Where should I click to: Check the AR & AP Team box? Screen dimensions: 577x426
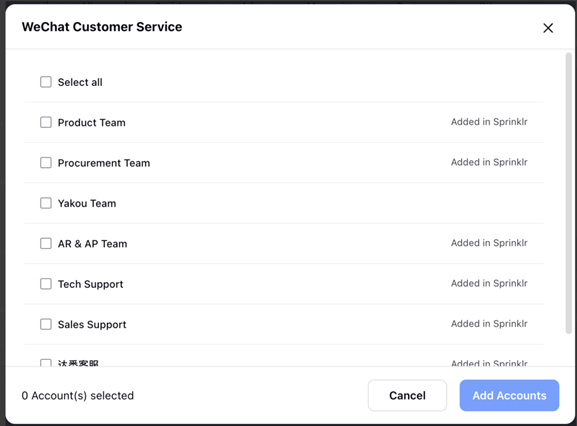46,244
